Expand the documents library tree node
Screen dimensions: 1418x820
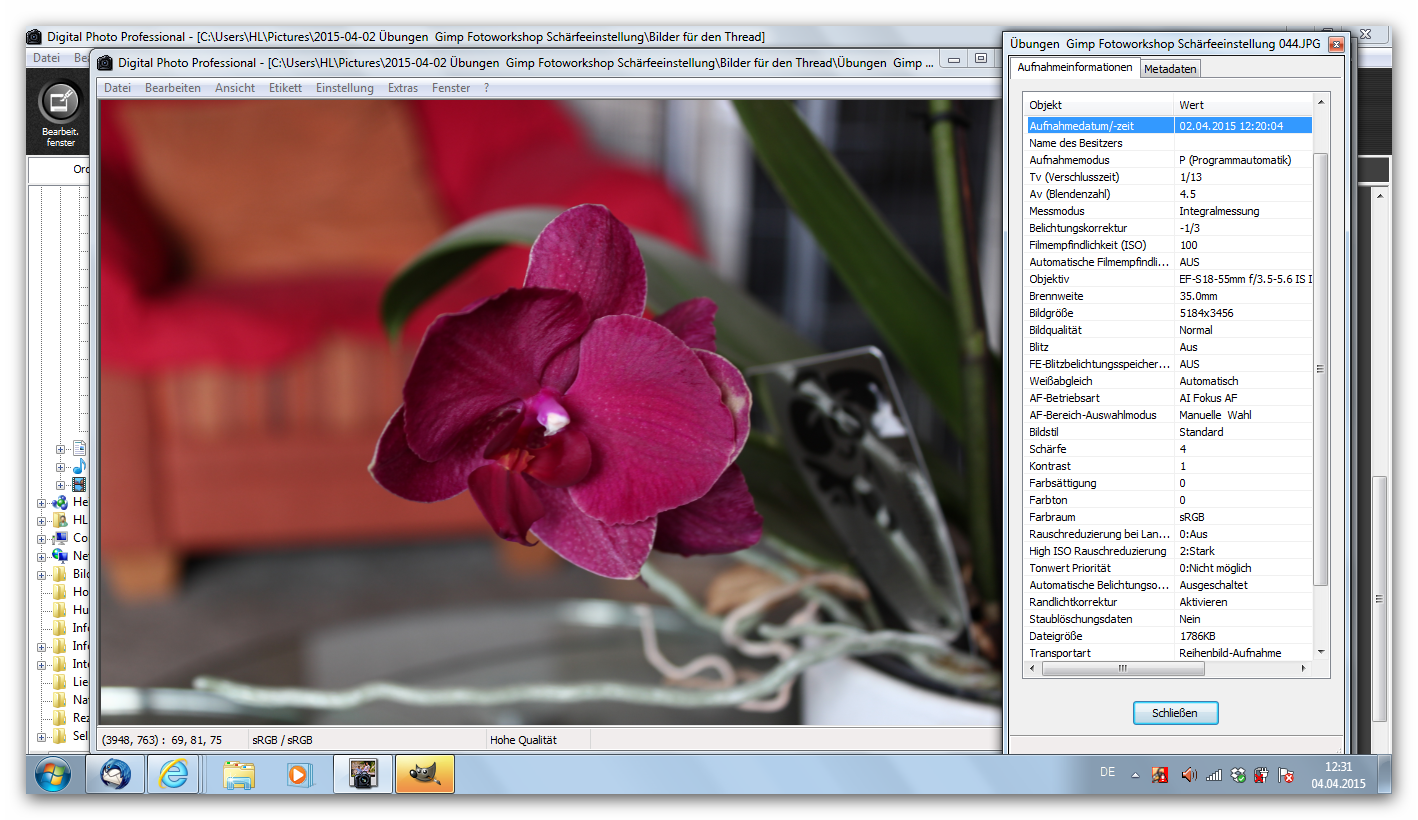coord(61,449)
